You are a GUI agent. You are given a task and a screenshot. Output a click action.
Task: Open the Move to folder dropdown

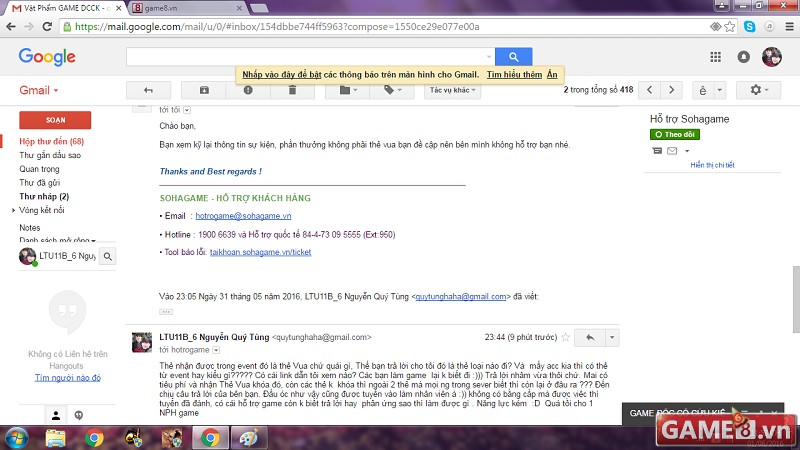coord(348,90)
